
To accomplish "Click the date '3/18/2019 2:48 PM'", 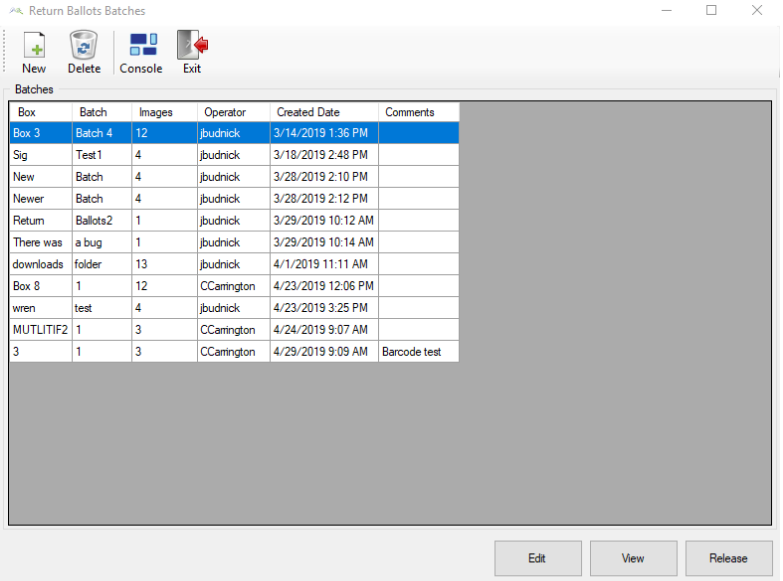I will (x=324, y=155).
